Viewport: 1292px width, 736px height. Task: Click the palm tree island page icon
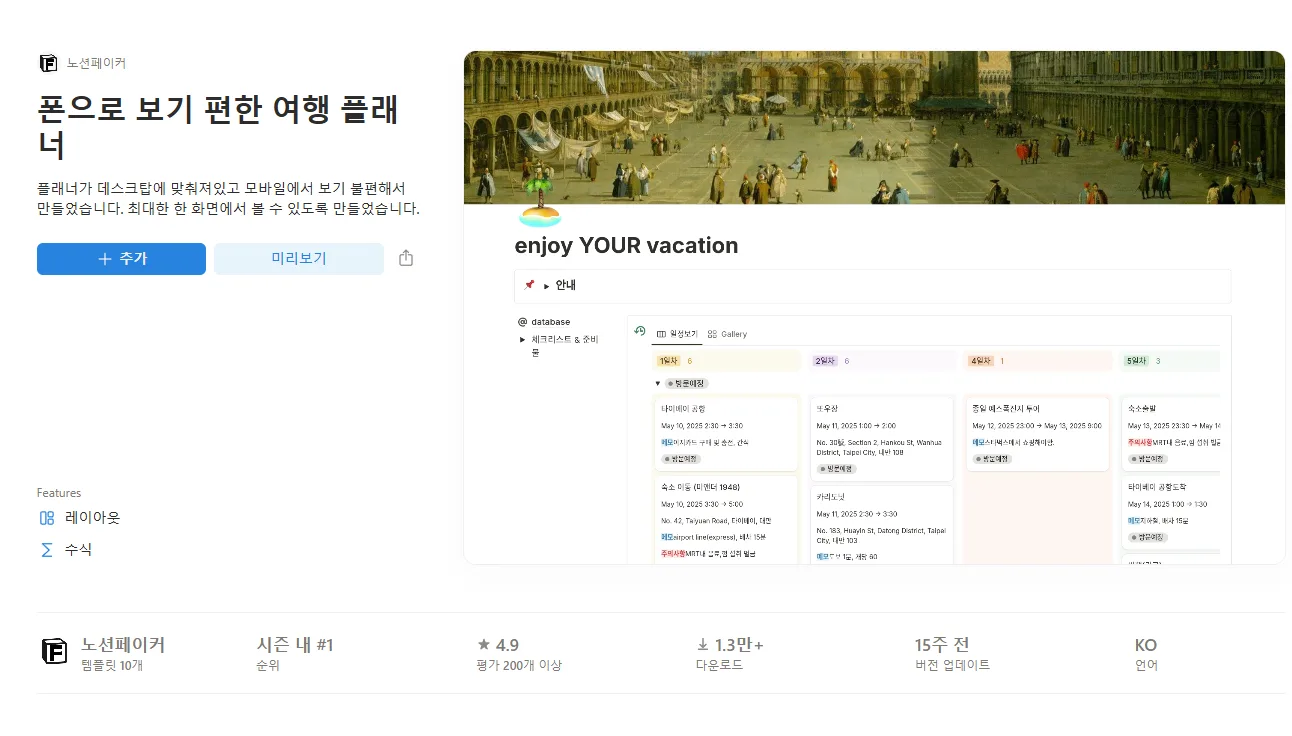[539, 200]
